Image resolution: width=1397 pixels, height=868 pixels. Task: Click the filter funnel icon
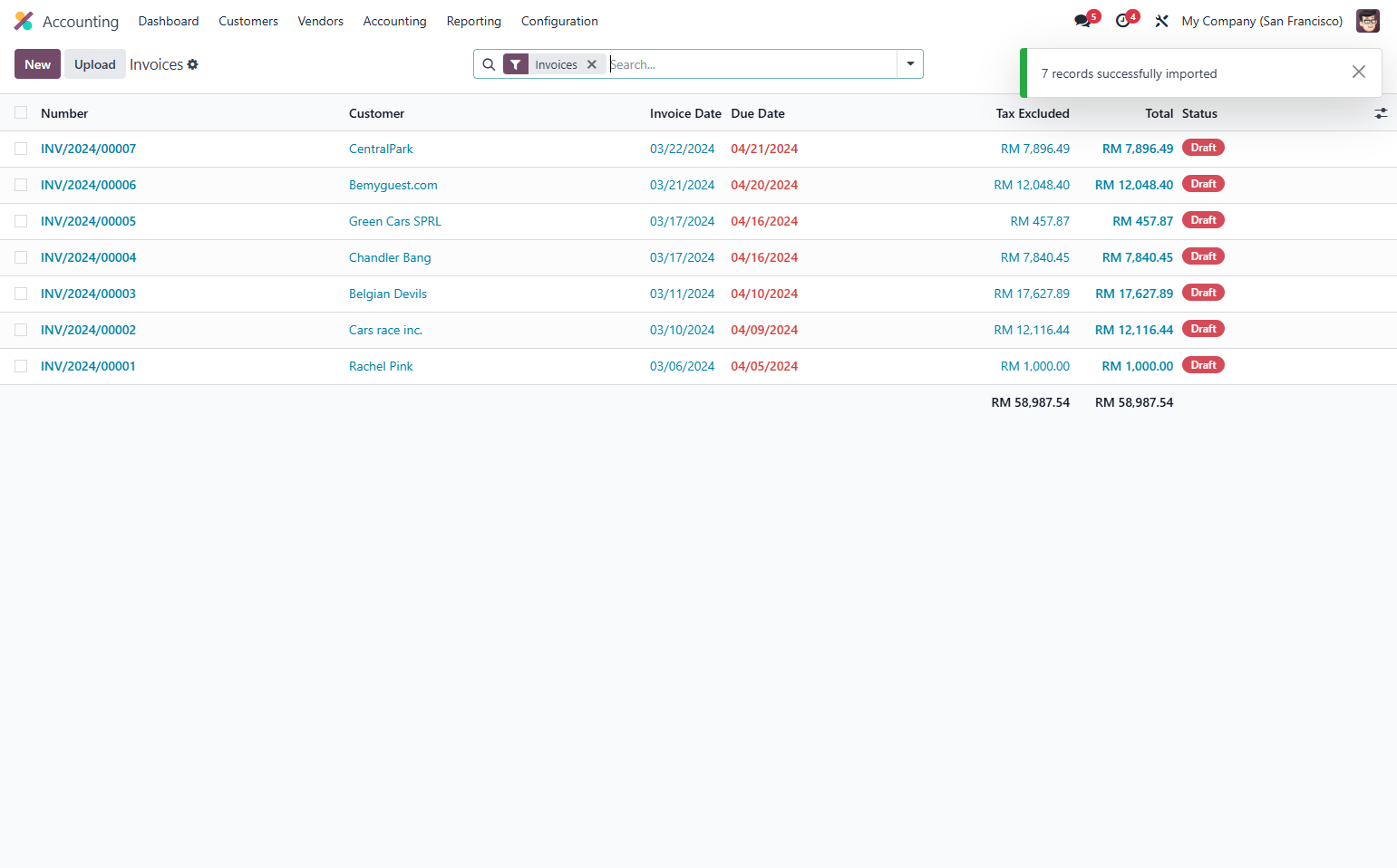click(515, 64)
